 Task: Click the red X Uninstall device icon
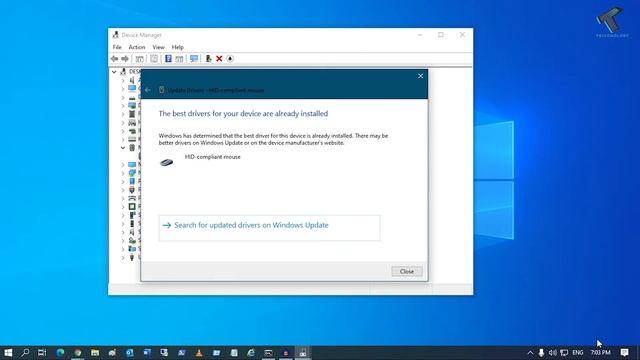click(x=219, y=59)
